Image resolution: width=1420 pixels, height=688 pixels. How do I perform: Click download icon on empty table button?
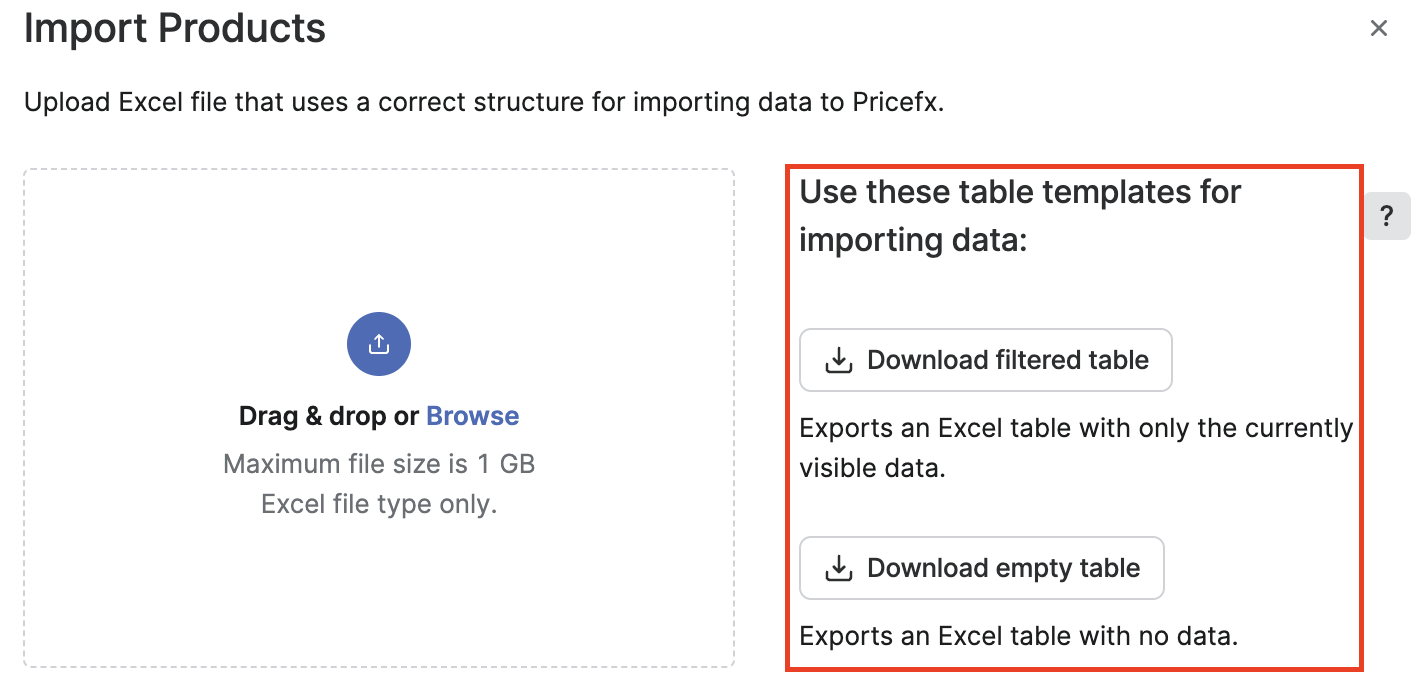(838, 569)
